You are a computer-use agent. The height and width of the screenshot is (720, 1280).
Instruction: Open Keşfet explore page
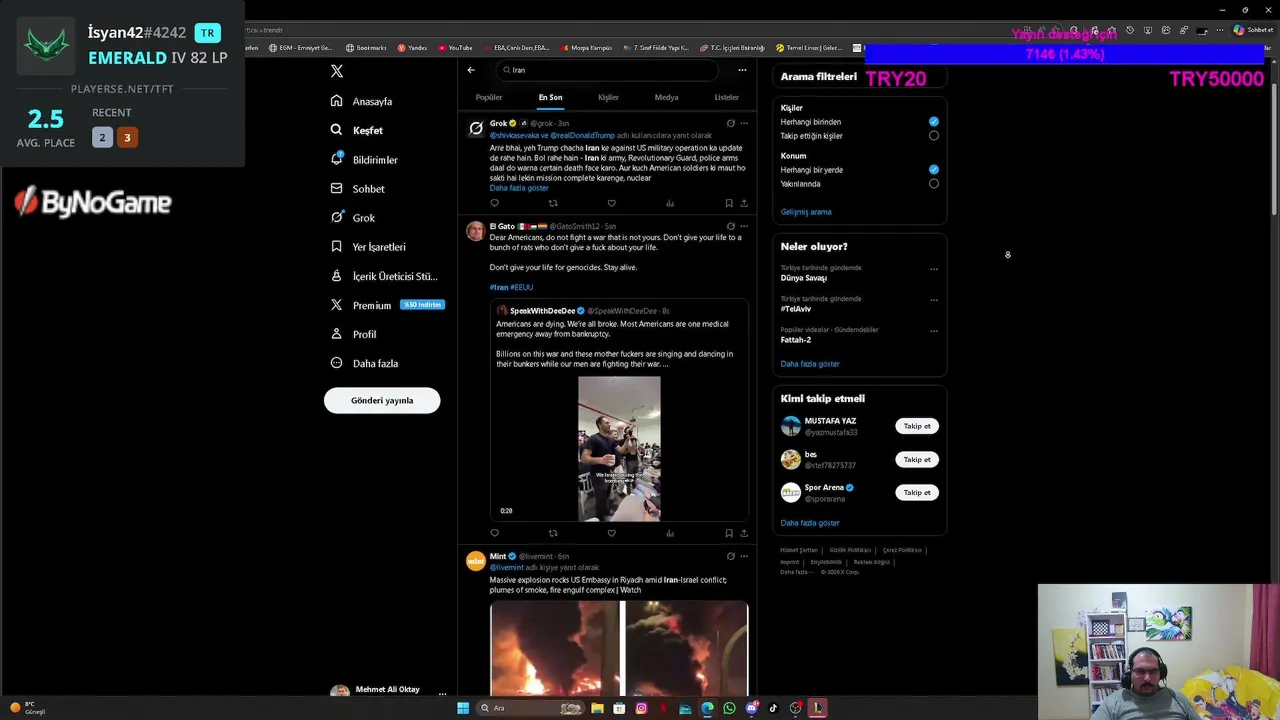pyautogui.click(x=357, y=130)
